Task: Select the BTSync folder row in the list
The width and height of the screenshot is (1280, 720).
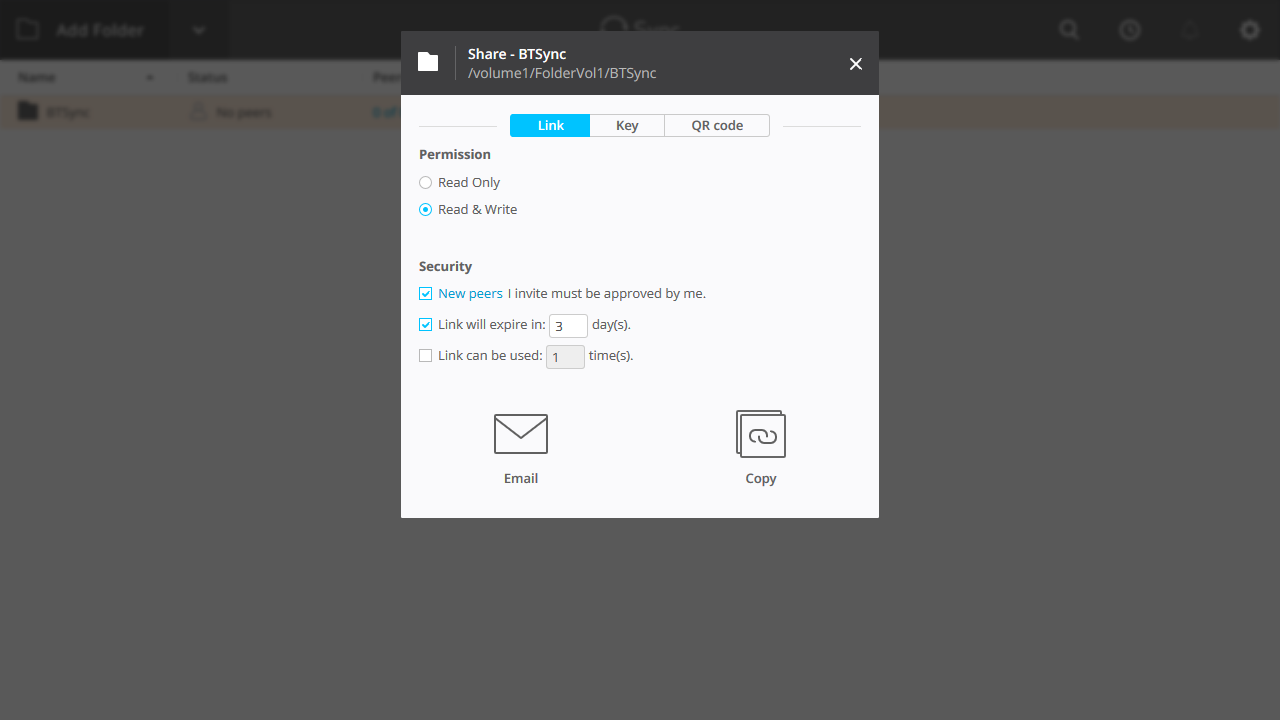Action: click(x=200, y=112)
